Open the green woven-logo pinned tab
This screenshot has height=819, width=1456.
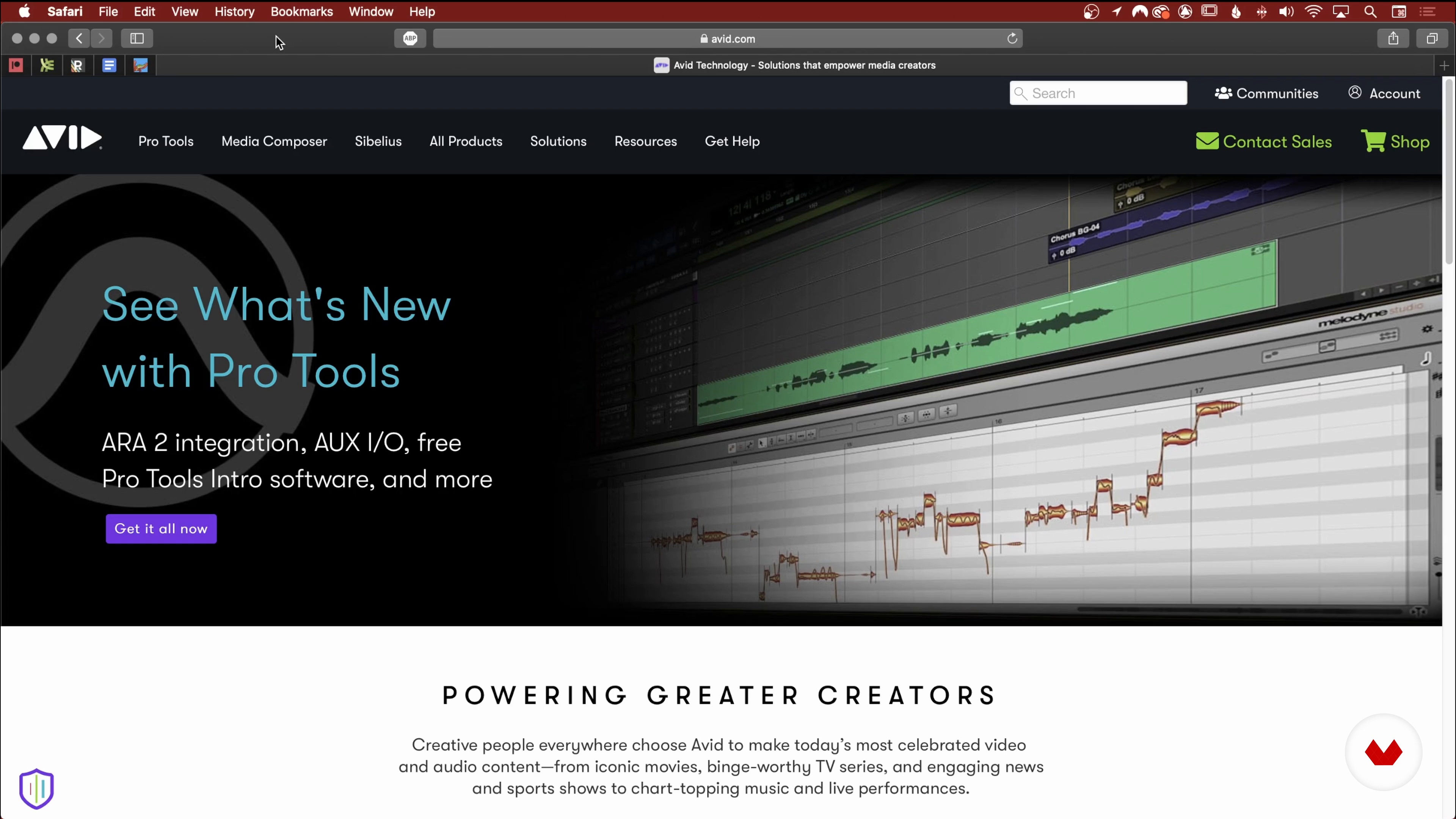(x=47, y=66)
